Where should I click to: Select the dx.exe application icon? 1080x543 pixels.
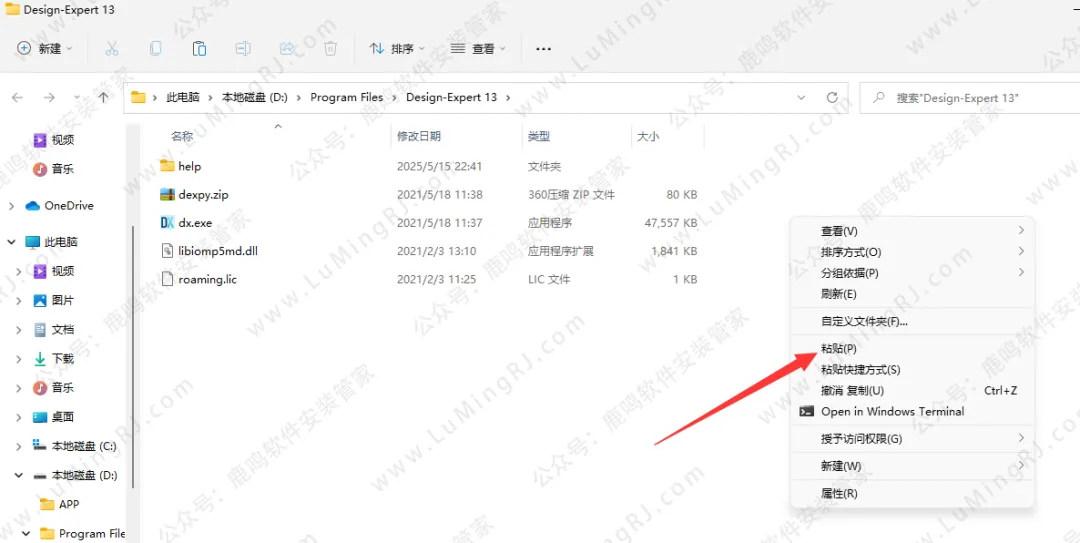pos(167,223)
